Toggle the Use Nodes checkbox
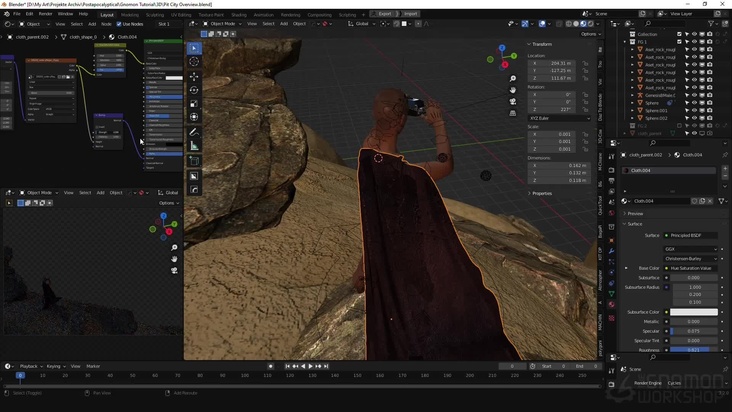Image resolution: width=732 pixels, height=412 pixels. tap(119, 24)
